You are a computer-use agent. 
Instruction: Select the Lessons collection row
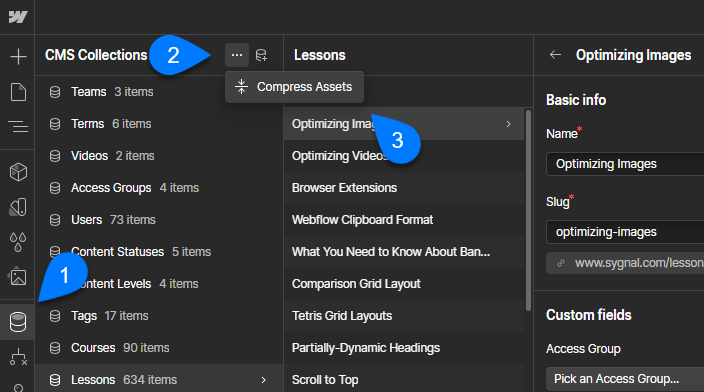pyautogui.click(x=159, y=379)
